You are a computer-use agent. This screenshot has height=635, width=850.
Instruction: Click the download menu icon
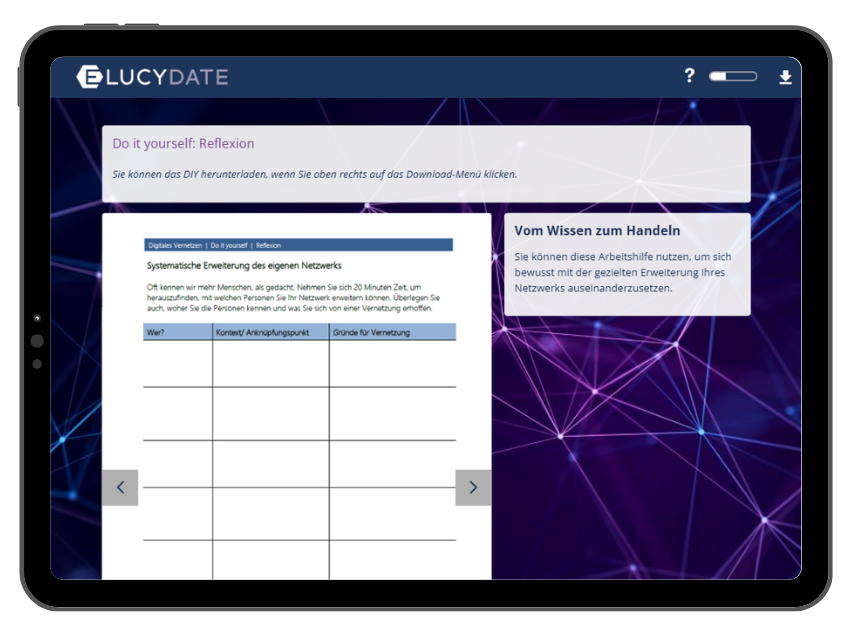pos(785,77)
